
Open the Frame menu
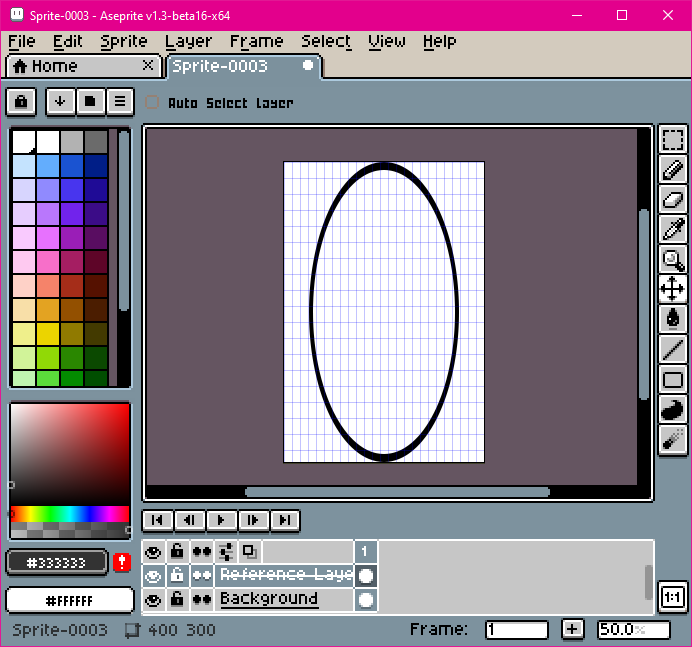[x=256, y=41]
